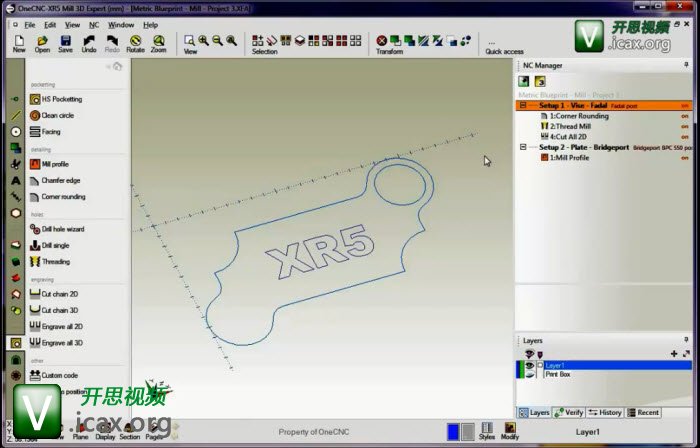Open the Edit menu
The width and height of the screenshot is (700, 448).
pyautogui.click(x=50, y=25)
